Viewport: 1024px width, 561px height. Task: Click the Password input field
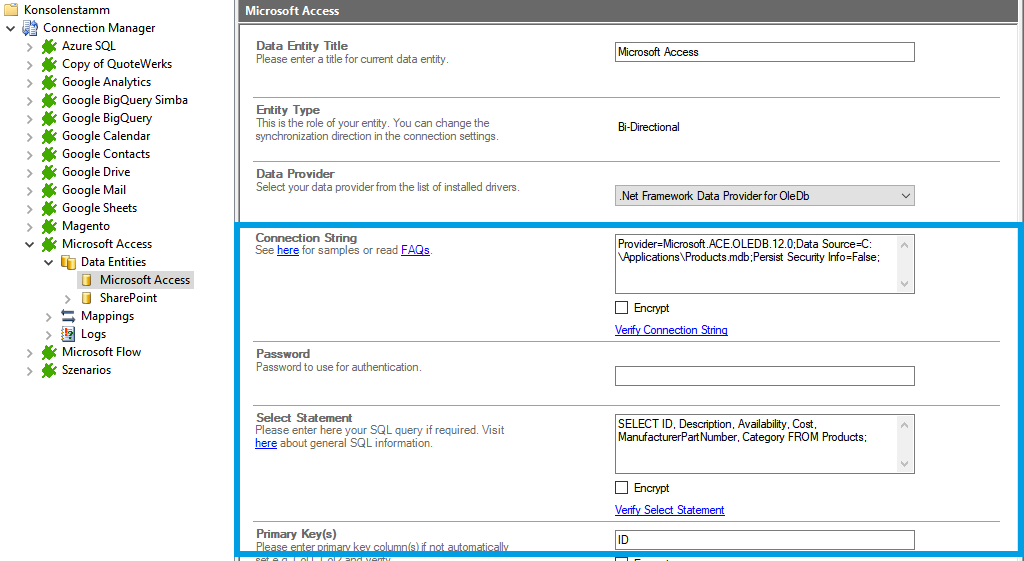[x=764, y=376]
